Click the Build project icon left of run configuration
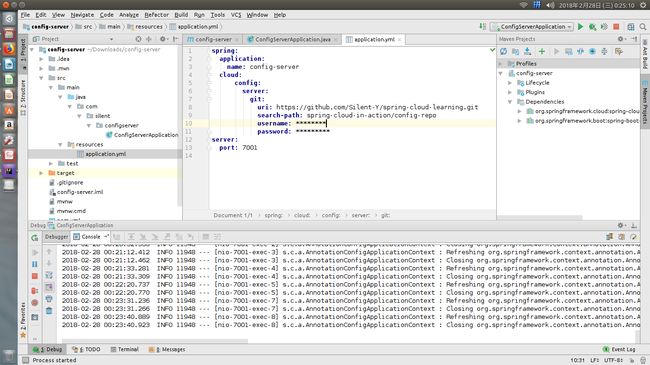 click(483, 27)
